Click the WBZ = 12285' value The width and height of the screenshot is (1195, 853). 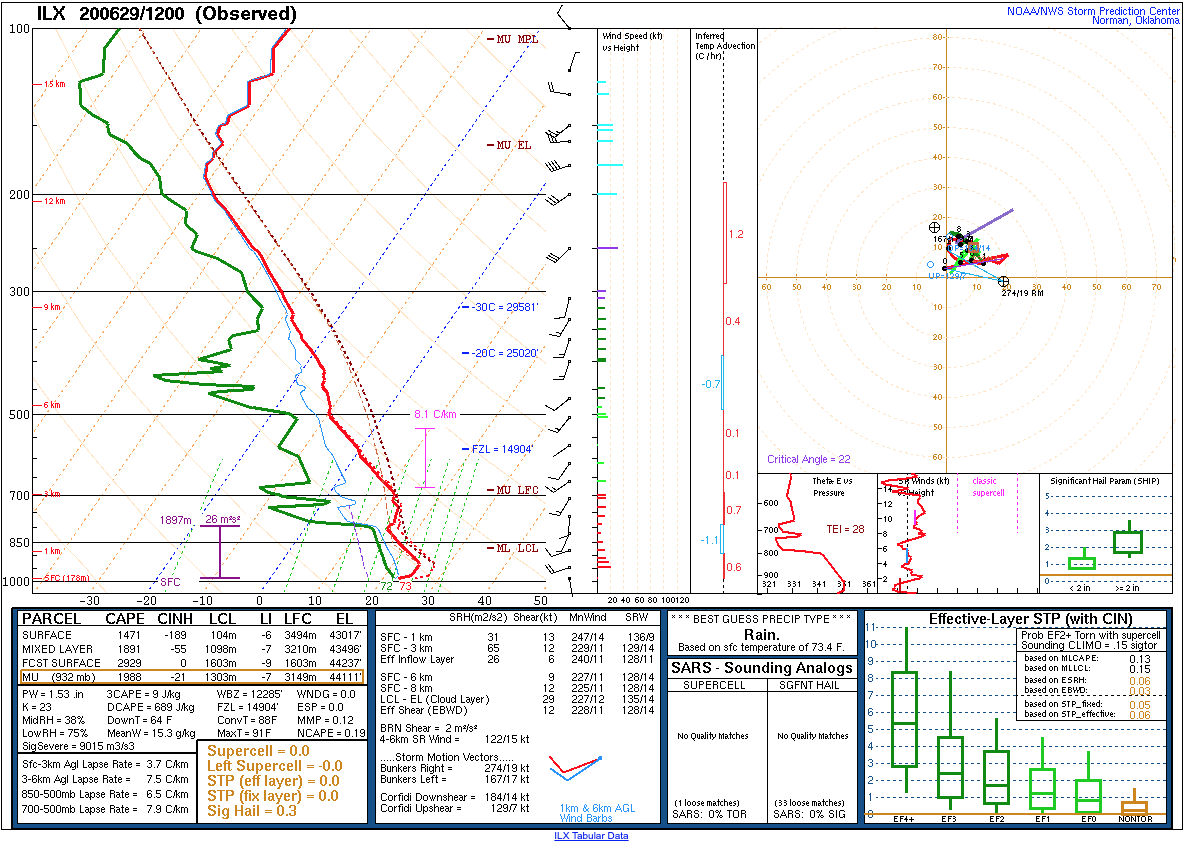point(249,694)
